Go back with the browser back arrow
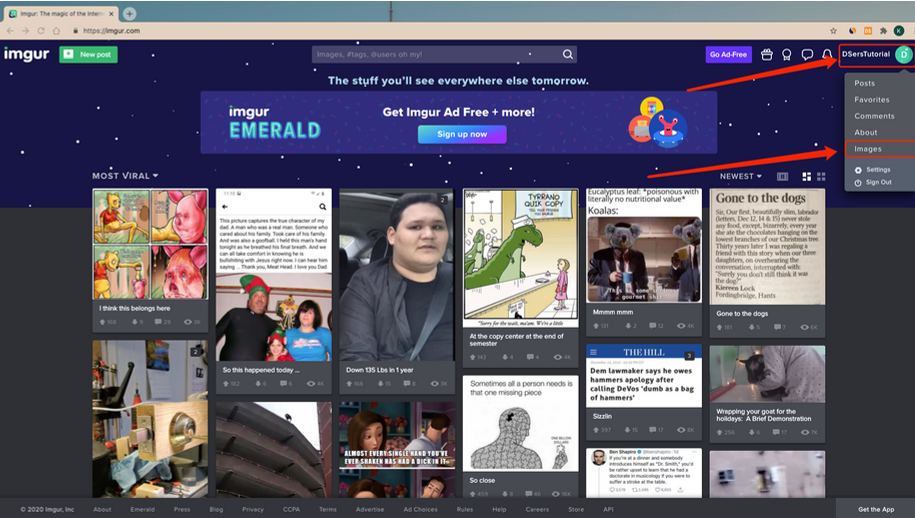 (10, 31)
